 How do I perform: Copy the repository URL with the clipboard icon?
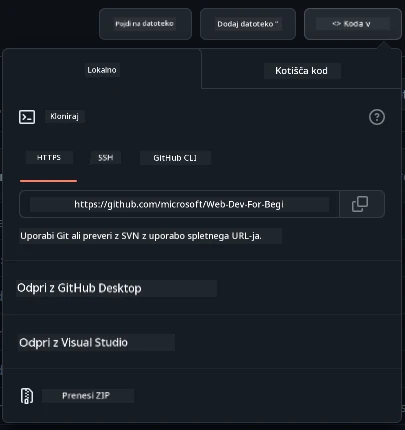[x=360, y=204]
